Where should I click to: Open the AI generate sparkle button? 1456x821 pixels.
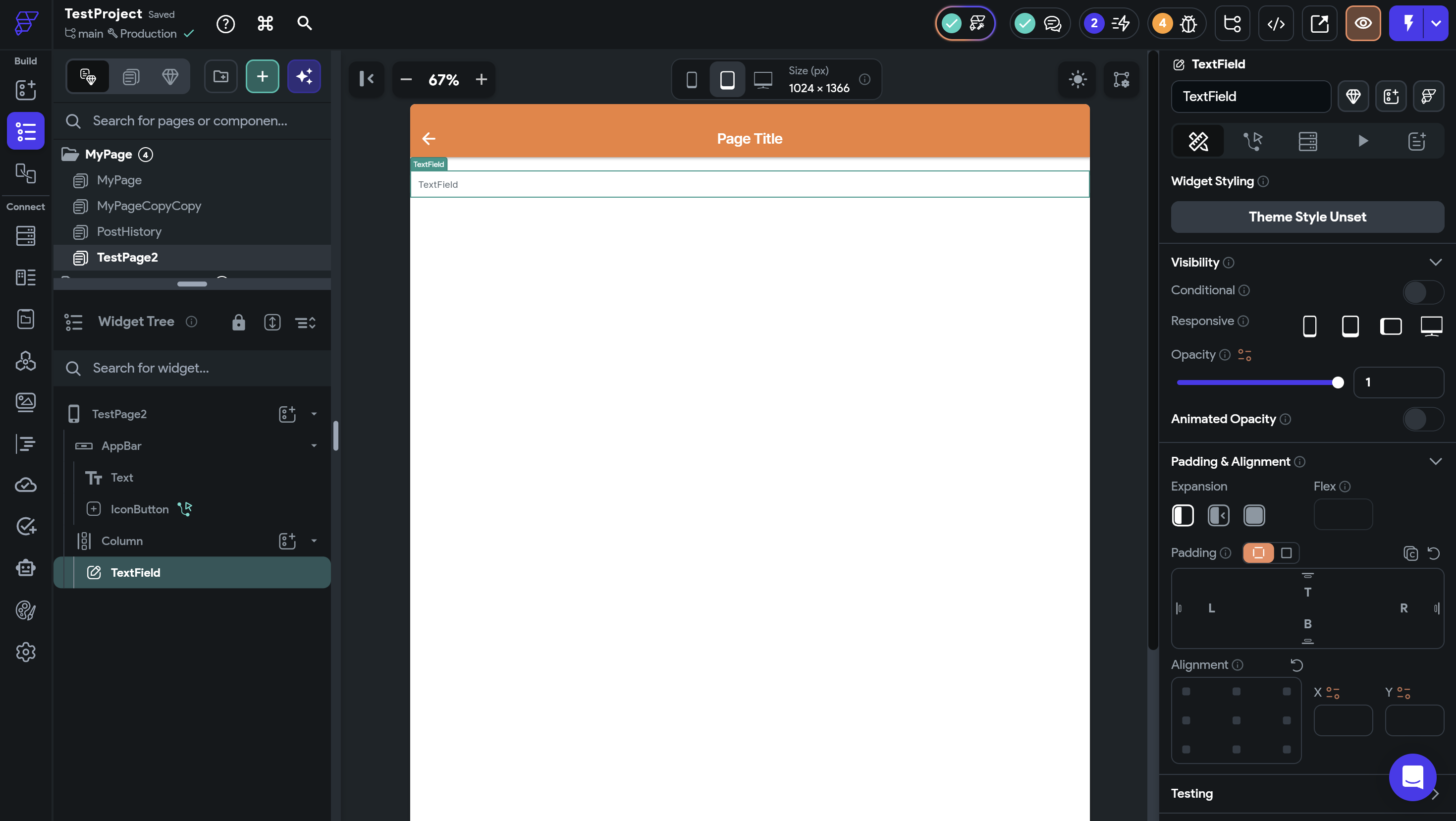click(304, 76)
